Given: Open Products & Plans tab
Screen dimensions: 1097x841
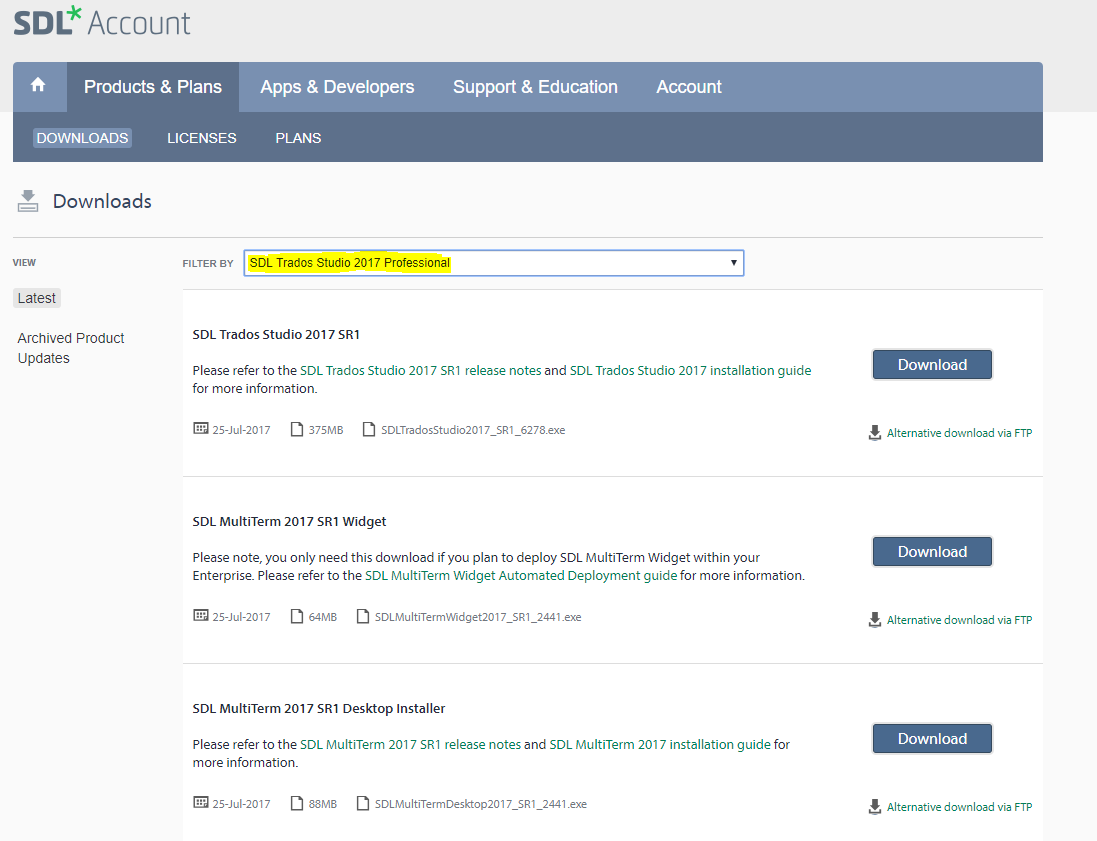Looking at the screenshot, I should point(153,87).
